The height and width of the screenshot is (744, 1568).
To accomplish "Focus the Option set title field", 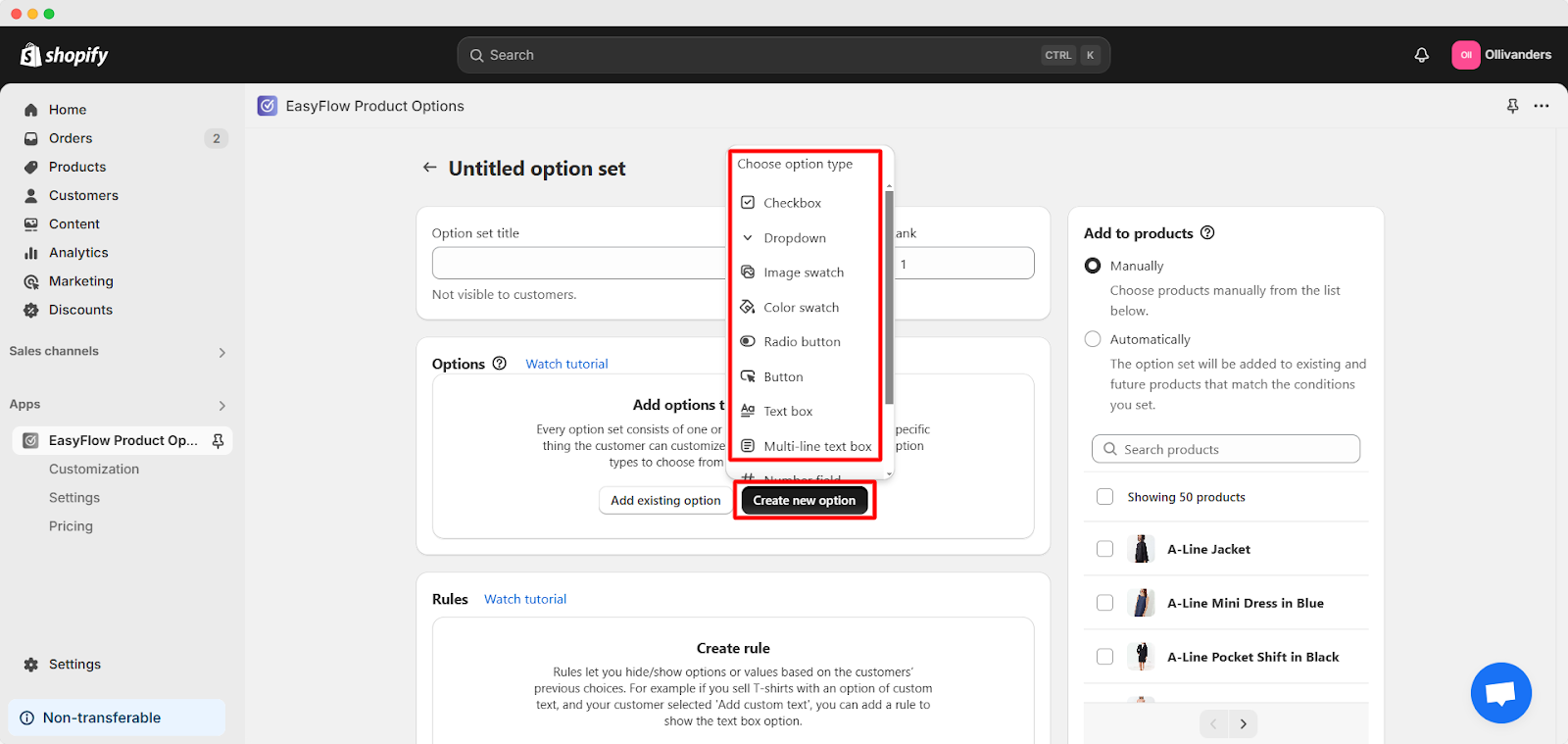I will click(578, 264).
